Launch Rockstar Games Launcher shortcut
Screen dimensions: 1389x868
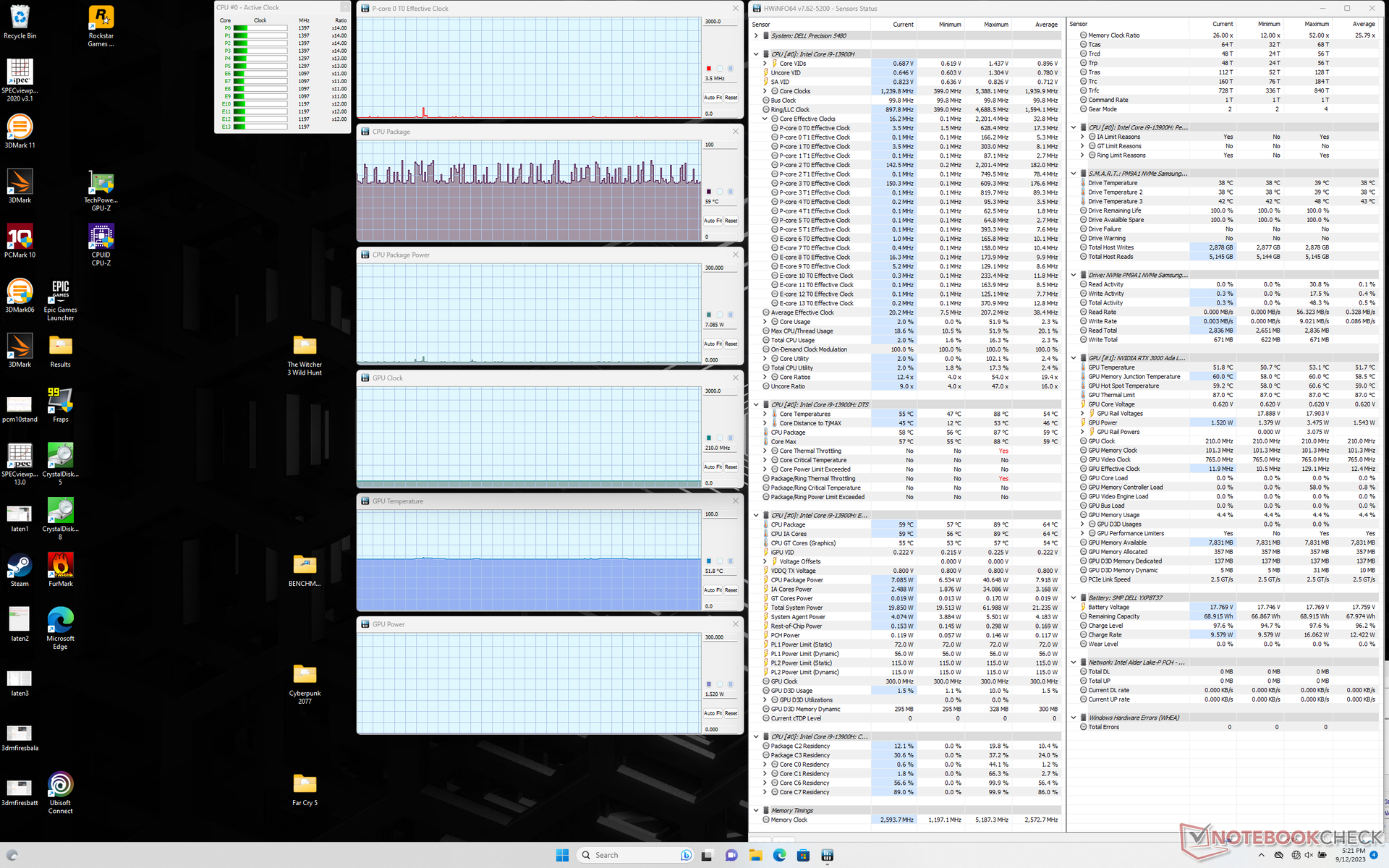click(x=101, y=26)
